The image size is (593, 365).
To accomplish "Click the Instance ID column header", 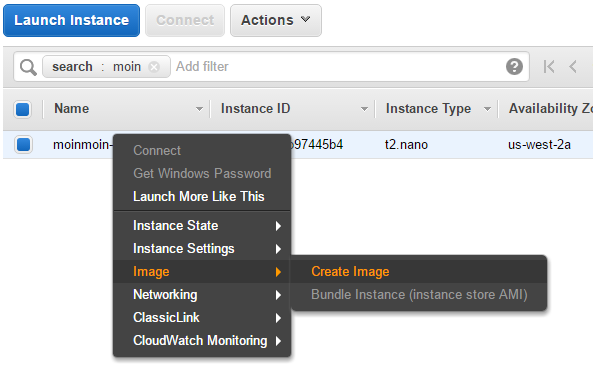I will point(255,109).
